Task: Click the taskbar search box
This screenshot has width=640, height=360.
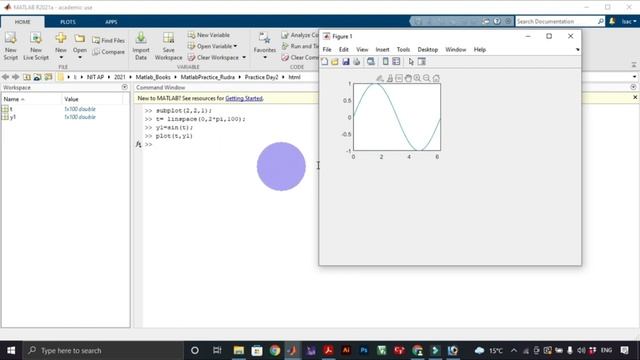Action: 103,350
